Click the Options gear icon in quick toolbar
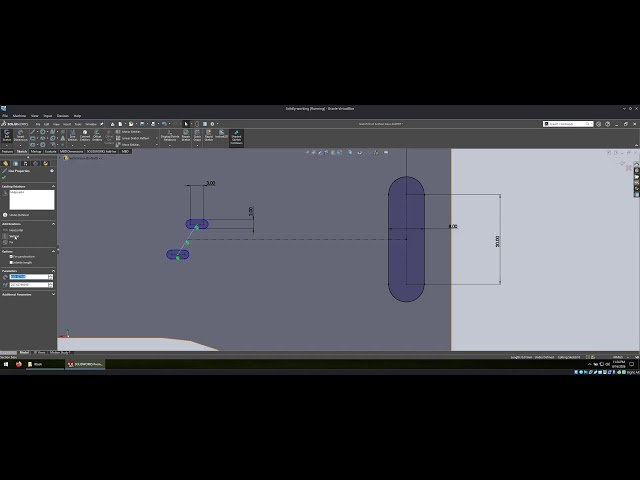 [212, 124]
